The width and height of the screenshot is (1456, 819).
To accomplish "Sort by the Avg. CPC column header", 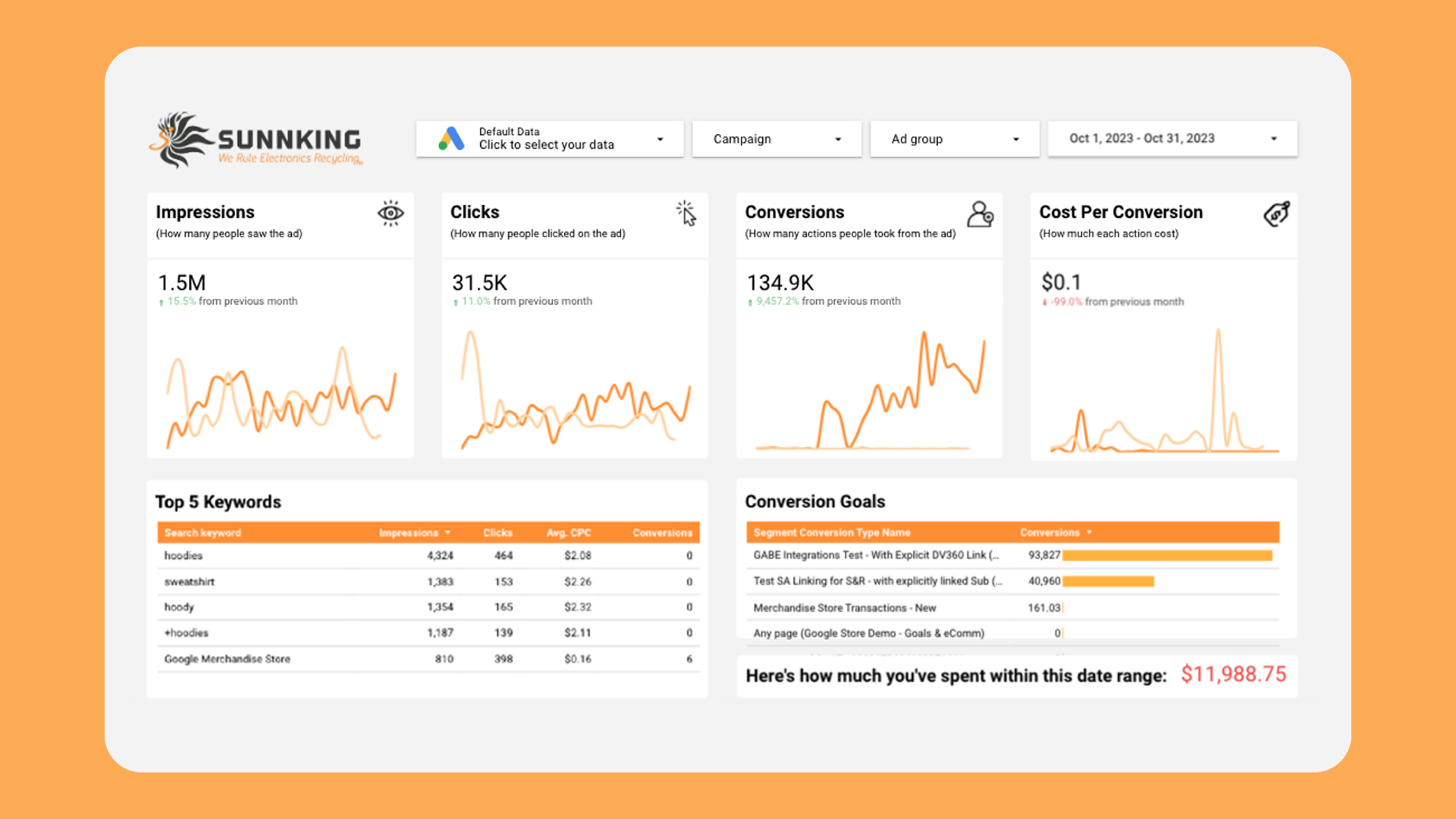I will (x=568, y=533).
